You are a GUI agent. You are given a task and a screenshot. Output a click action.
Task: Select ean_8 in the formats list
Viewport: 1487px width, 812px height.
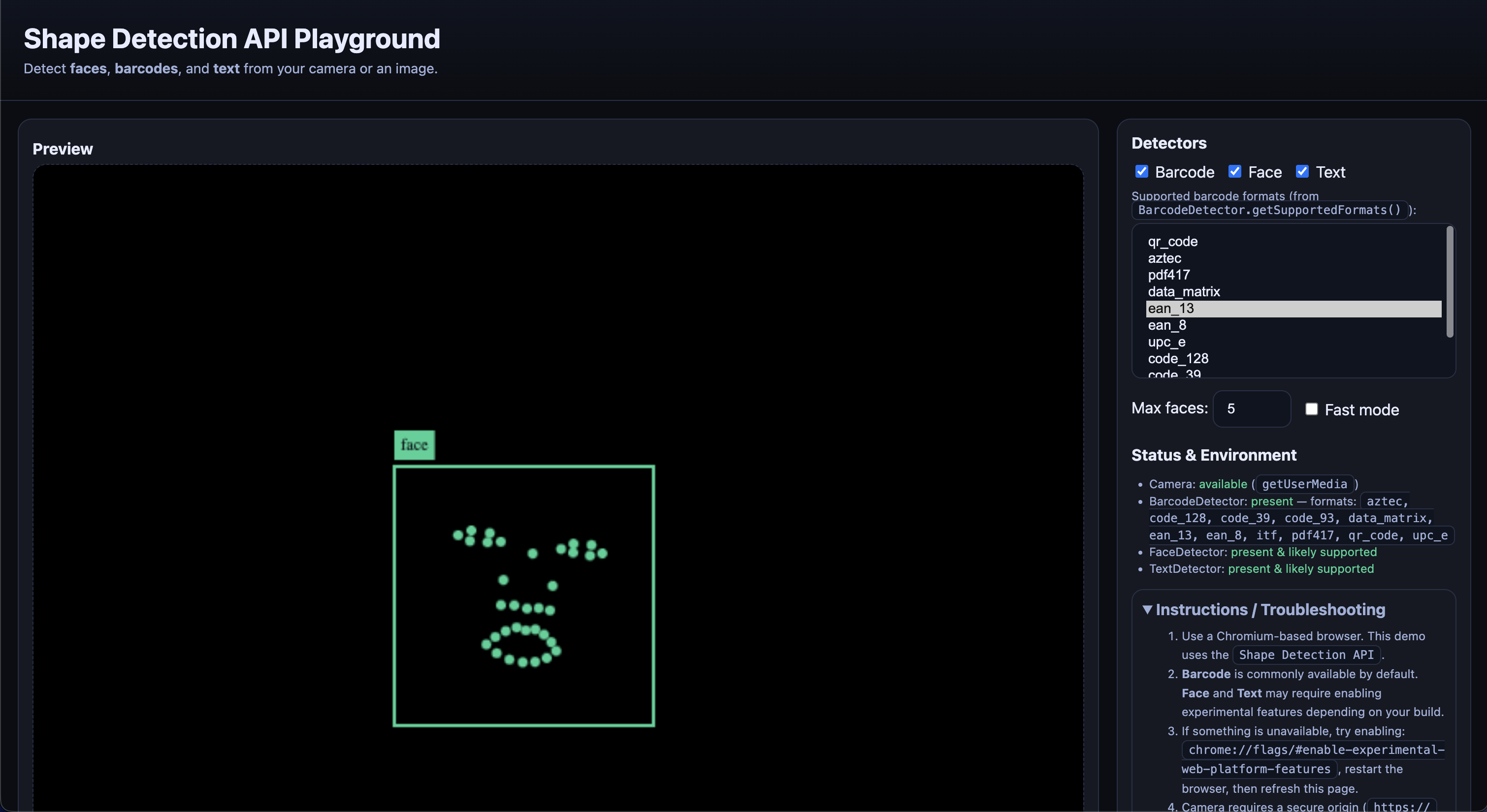[x=1167, y=325]
